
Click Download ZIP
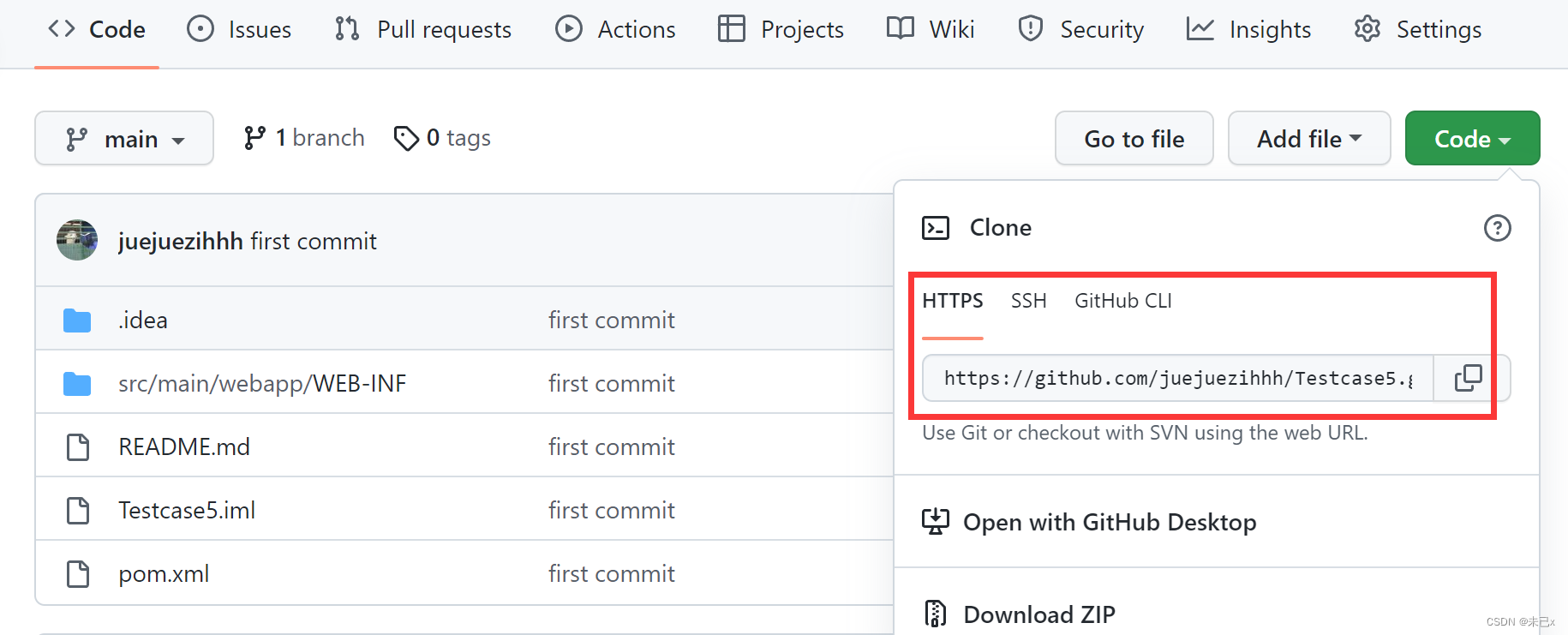click(x=1039, y=614)
